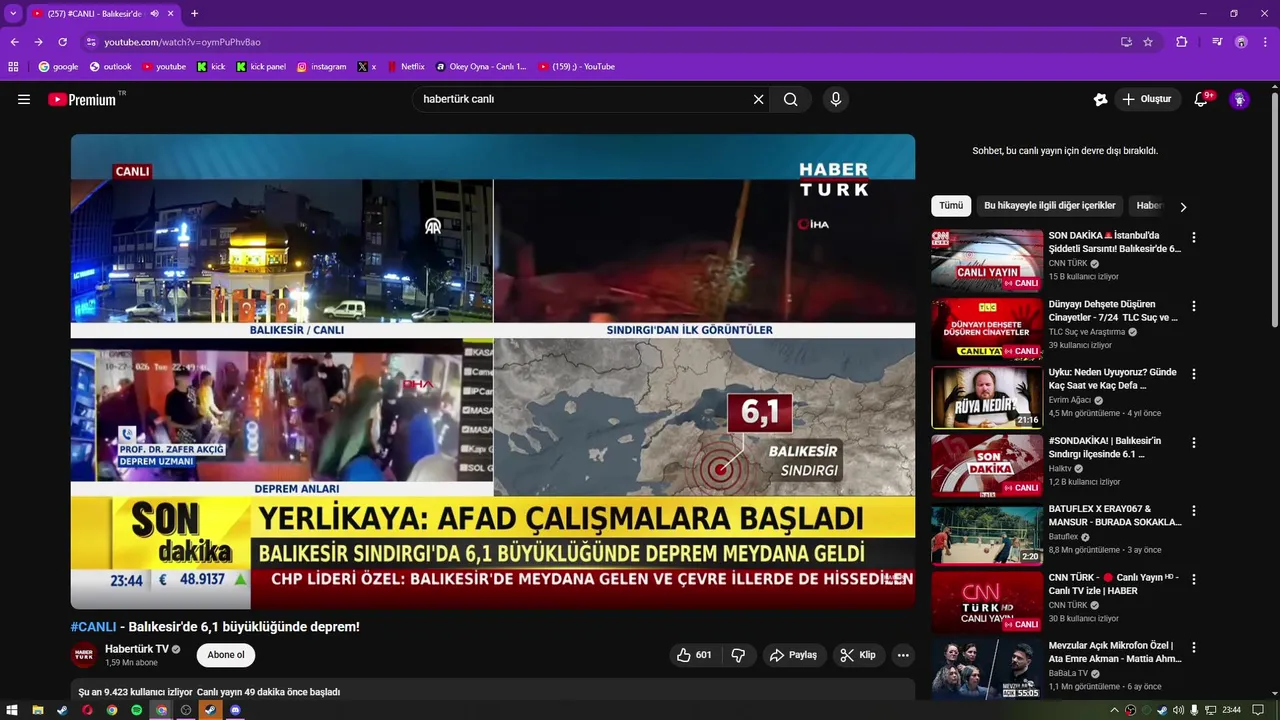Install or cast page icon in address bar

[1126, 42]
